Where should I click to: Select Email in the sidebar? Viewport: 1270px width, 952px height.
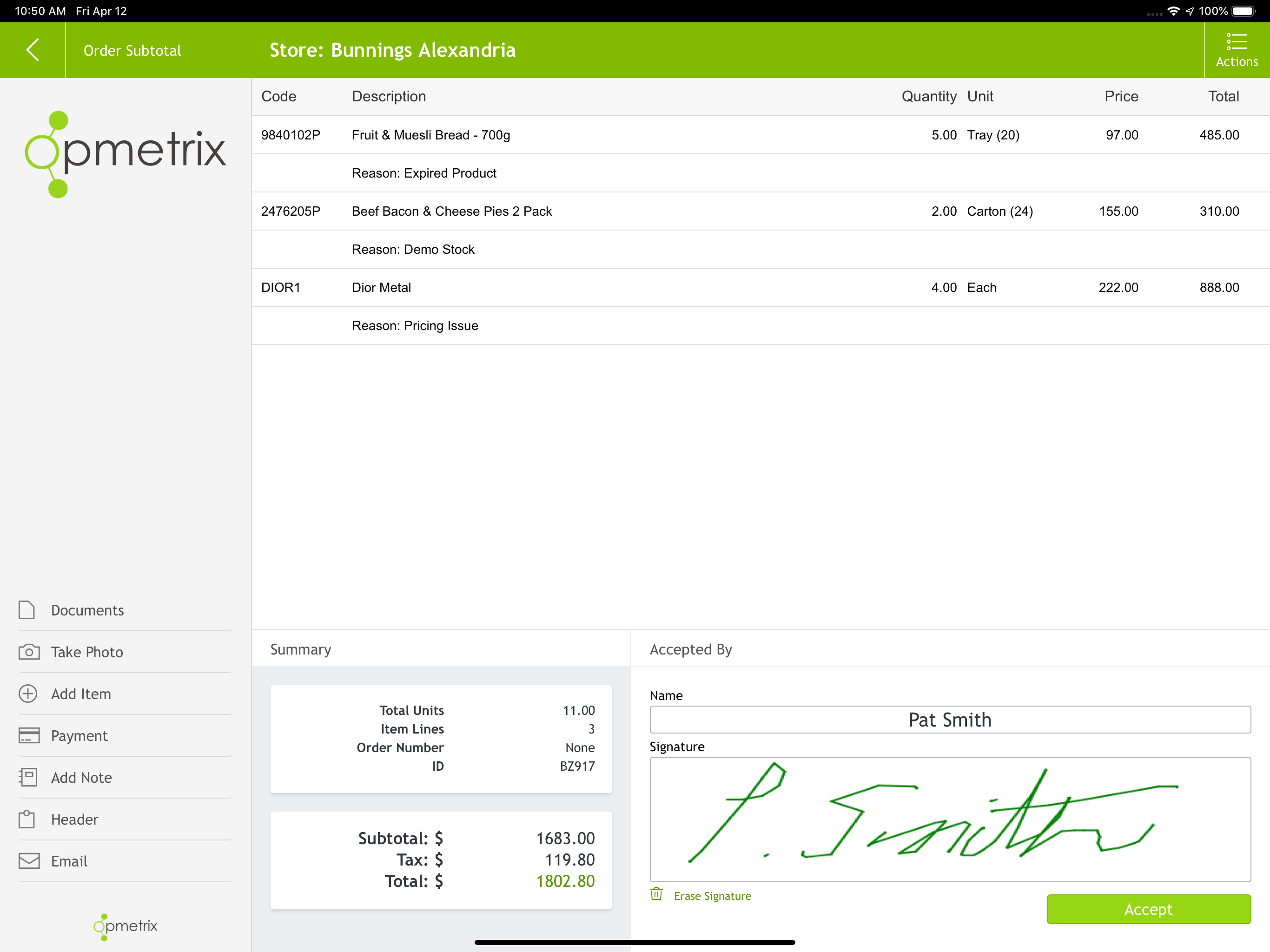[x=125, y=861]
